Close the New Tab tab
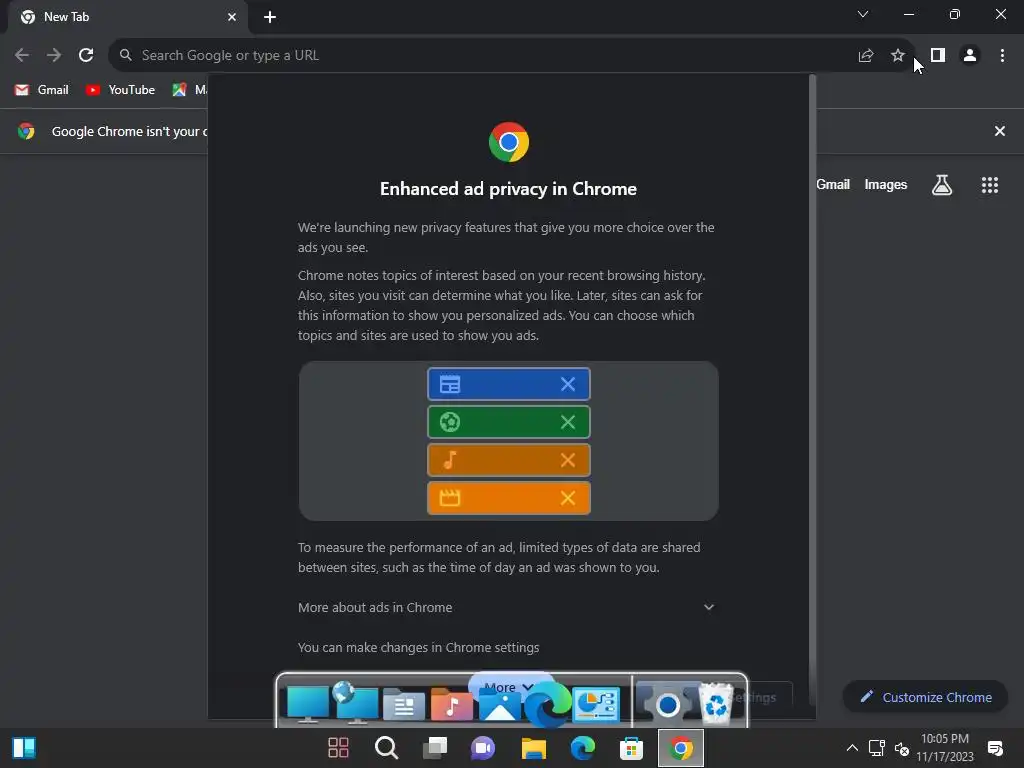Viewport: 1024px width, 768px height. pos(232,17)
